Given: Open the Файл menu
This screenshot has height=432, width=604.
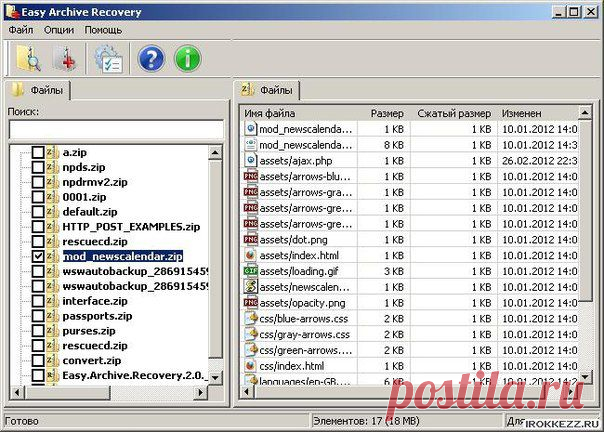Looking at the screenshot, I should point(21,30).
